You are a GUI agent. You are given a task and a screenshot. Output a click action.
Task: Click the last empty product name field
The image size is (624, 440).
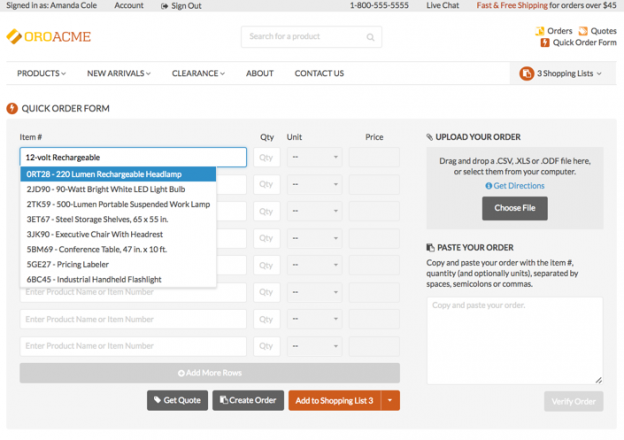(133, 346)
